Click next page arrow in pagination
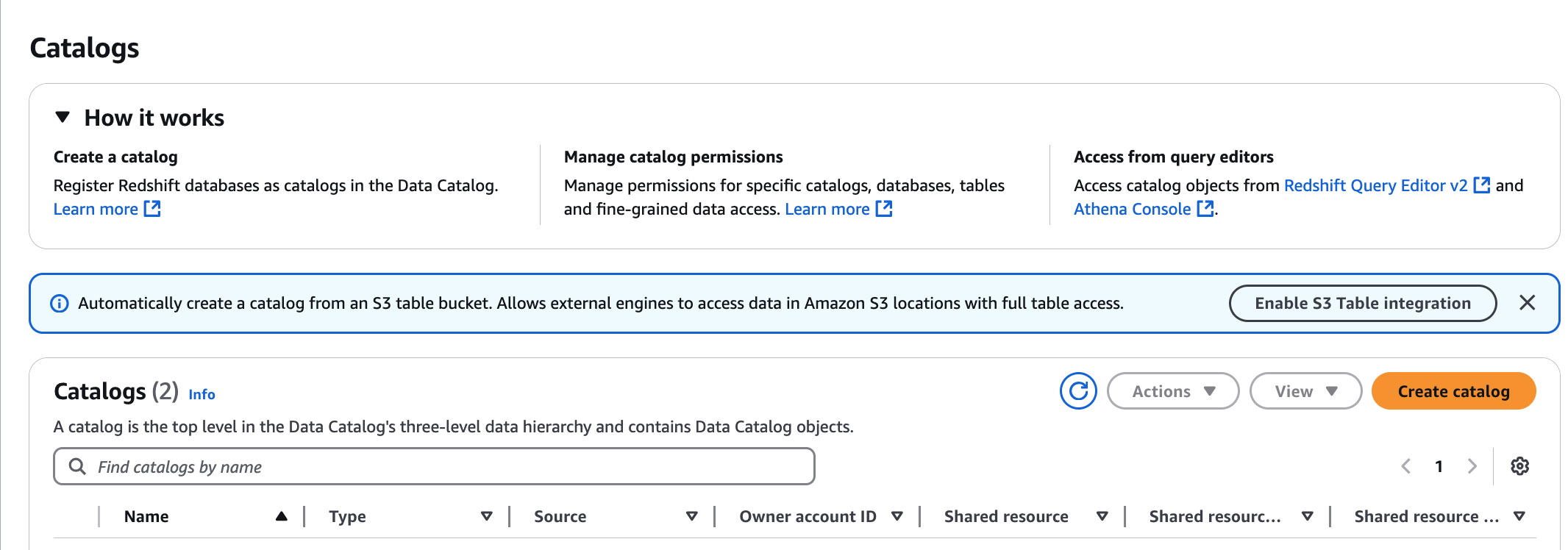Viewport: 1568px width, 550px height. pyautogui.click(x=1472, y=466)
